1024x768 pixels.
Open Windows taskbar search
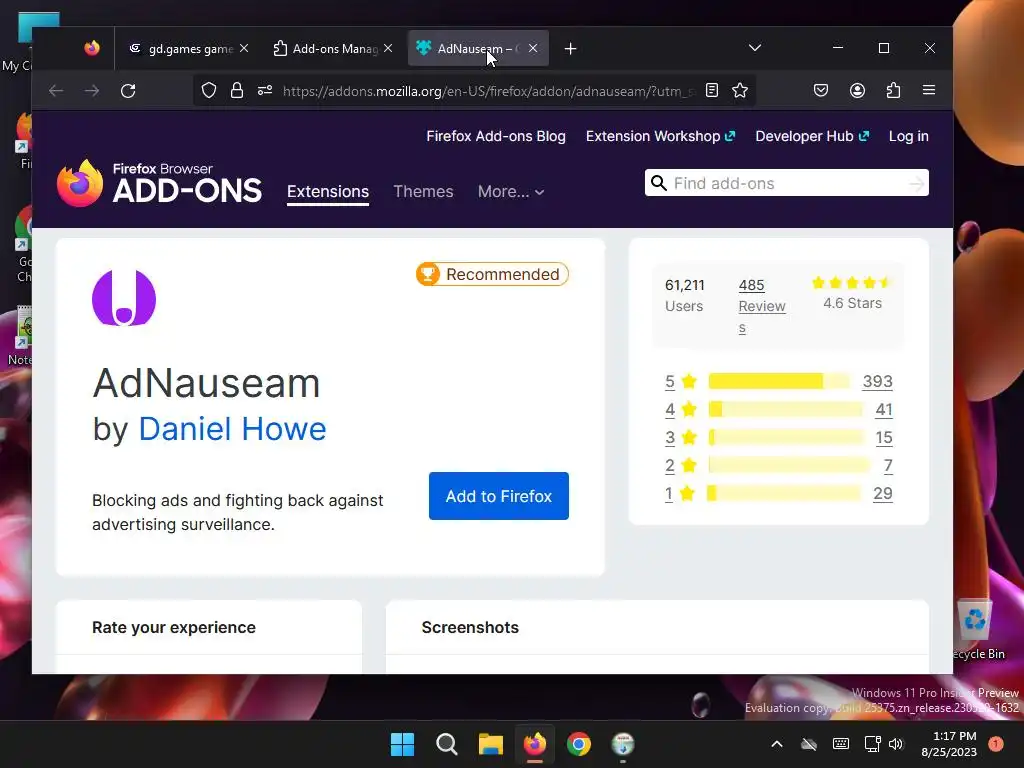coord(447,744)
